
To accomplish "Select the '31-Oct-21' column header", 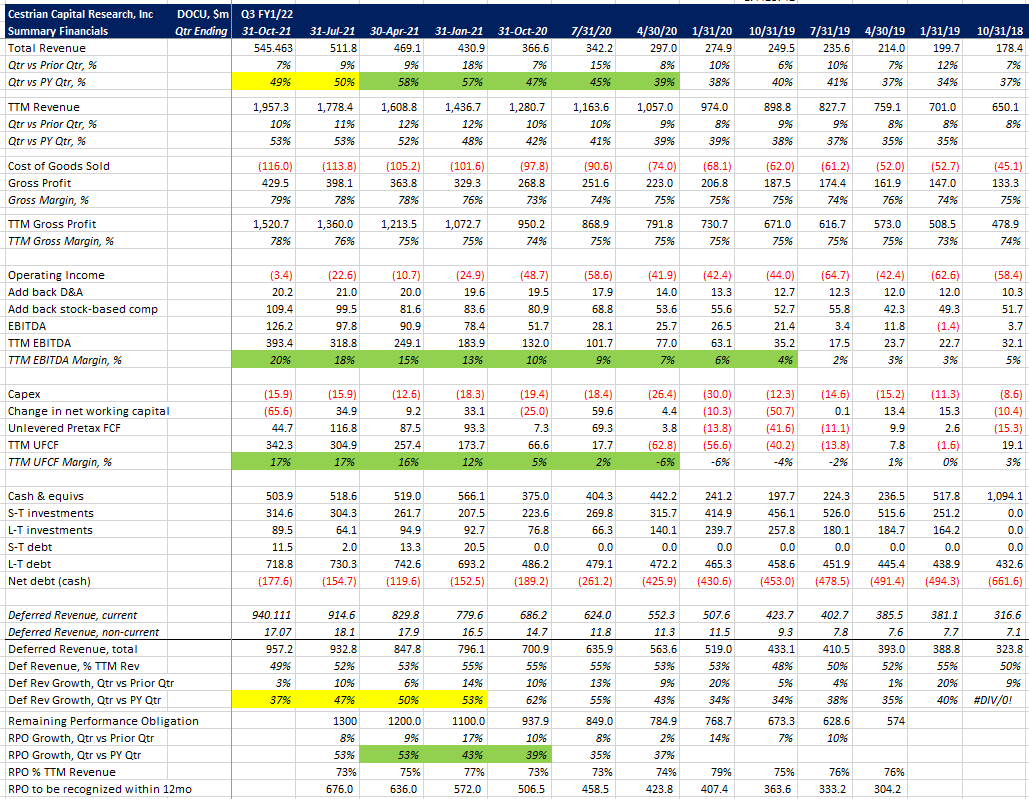I will pyautogui.click(x=266, y=31).
